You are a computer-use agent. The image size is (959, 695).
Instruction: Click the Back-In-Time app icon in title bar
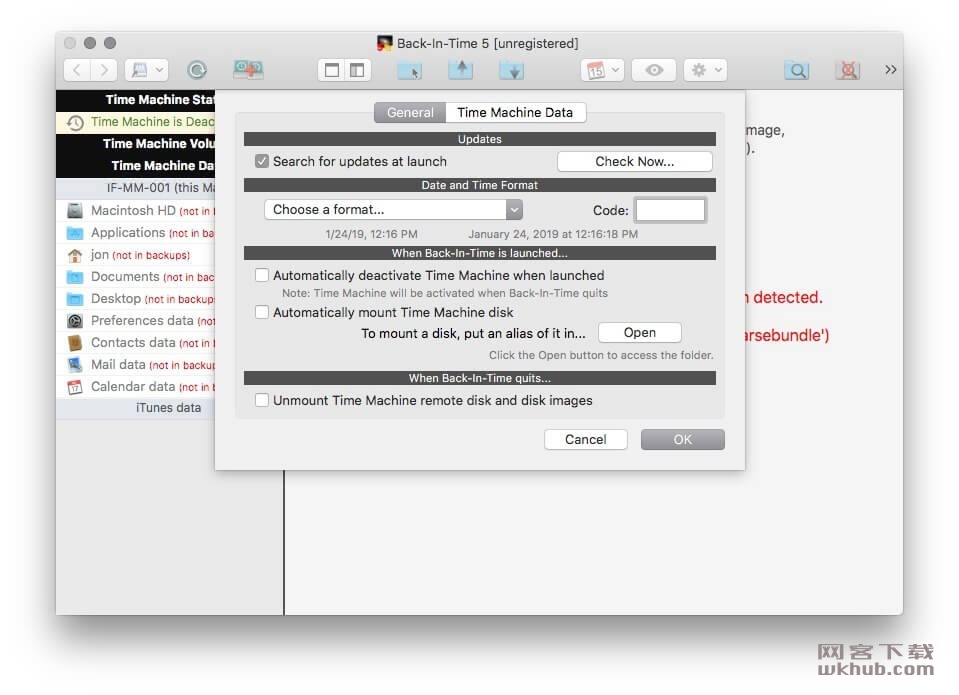385,43
